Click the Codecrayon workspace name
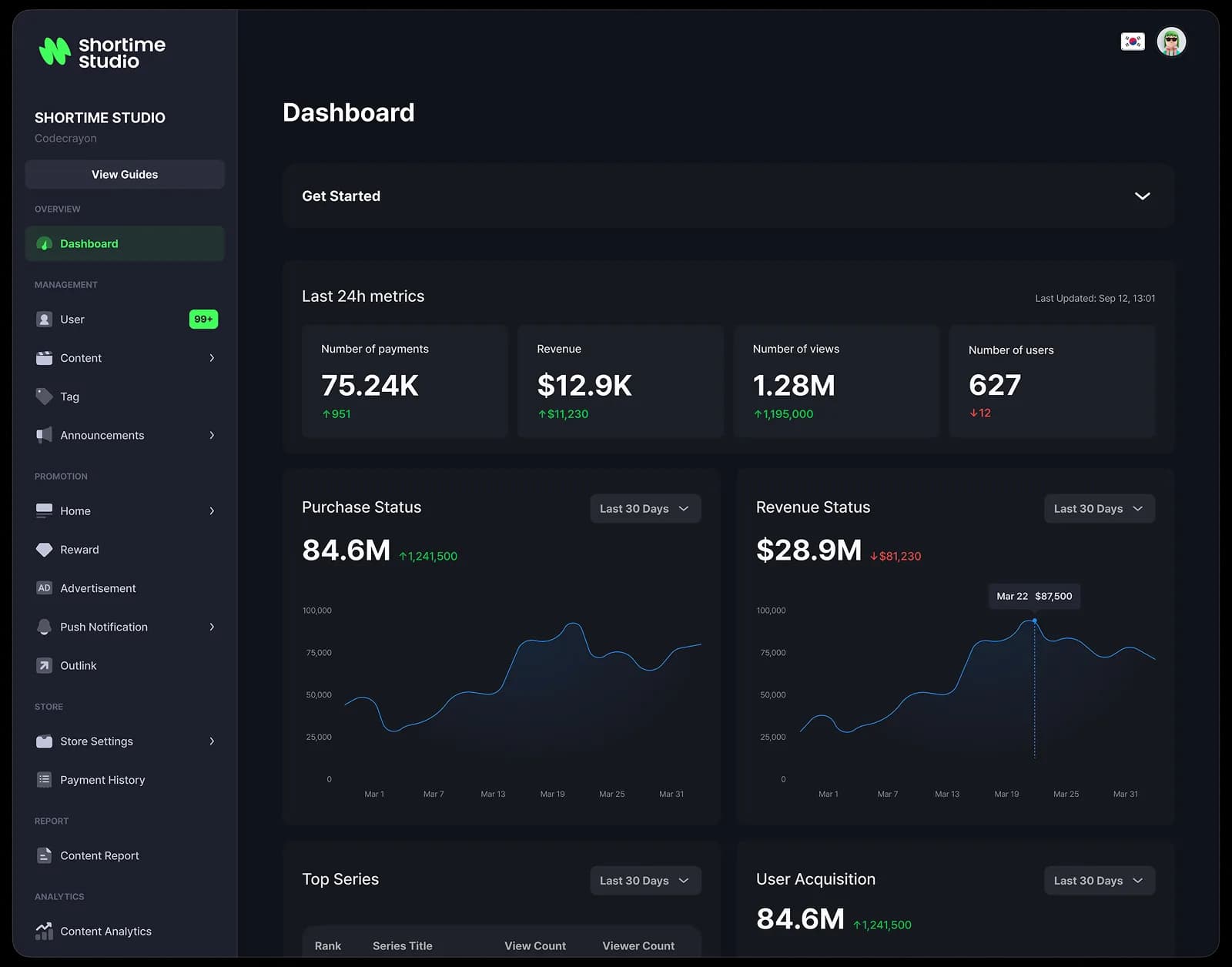The height and width of the screenshot is (967, 1232). [65, 139]
